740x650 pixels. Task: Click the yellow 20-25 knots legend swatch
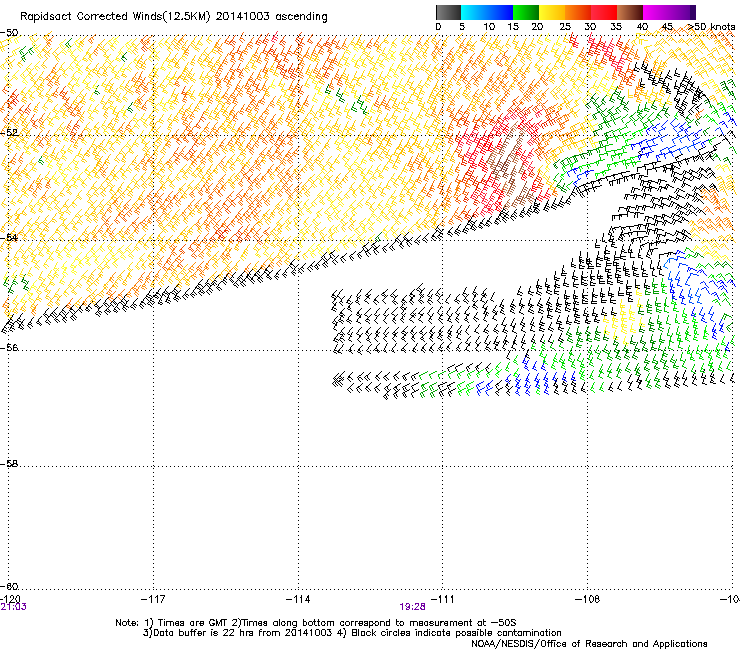point(552,12)
